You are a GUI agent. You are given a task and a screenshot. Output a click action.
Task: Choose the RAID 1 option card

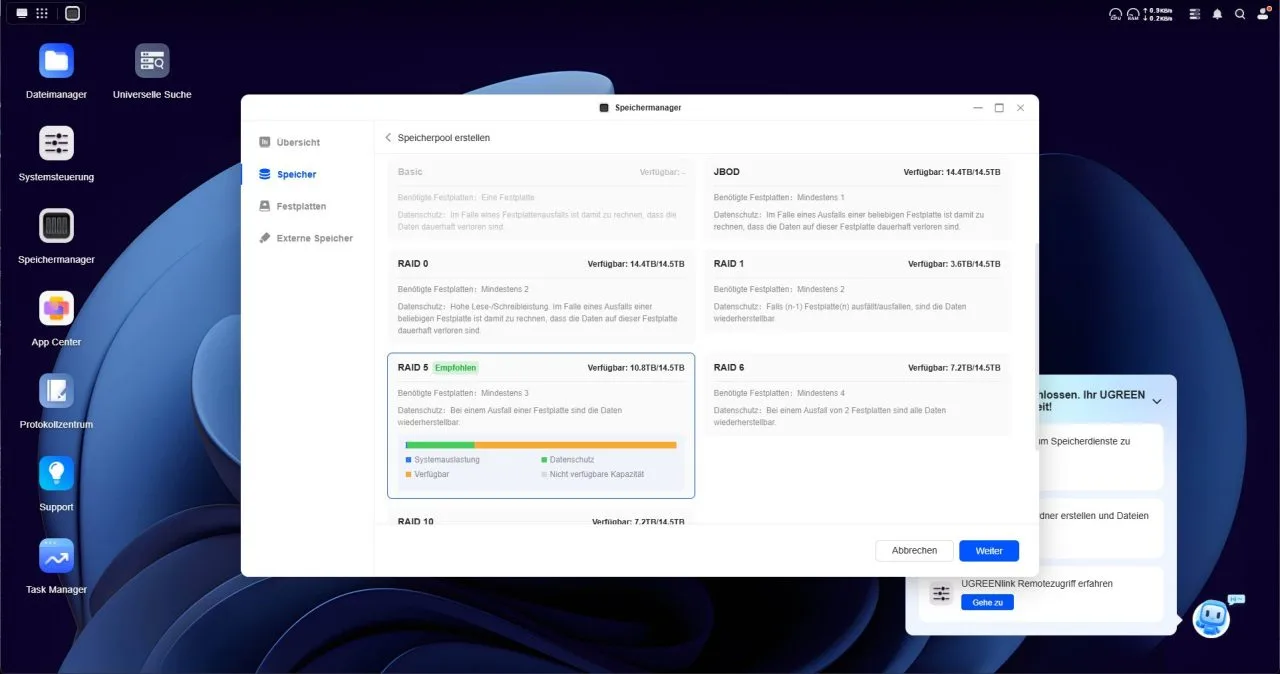857,291
